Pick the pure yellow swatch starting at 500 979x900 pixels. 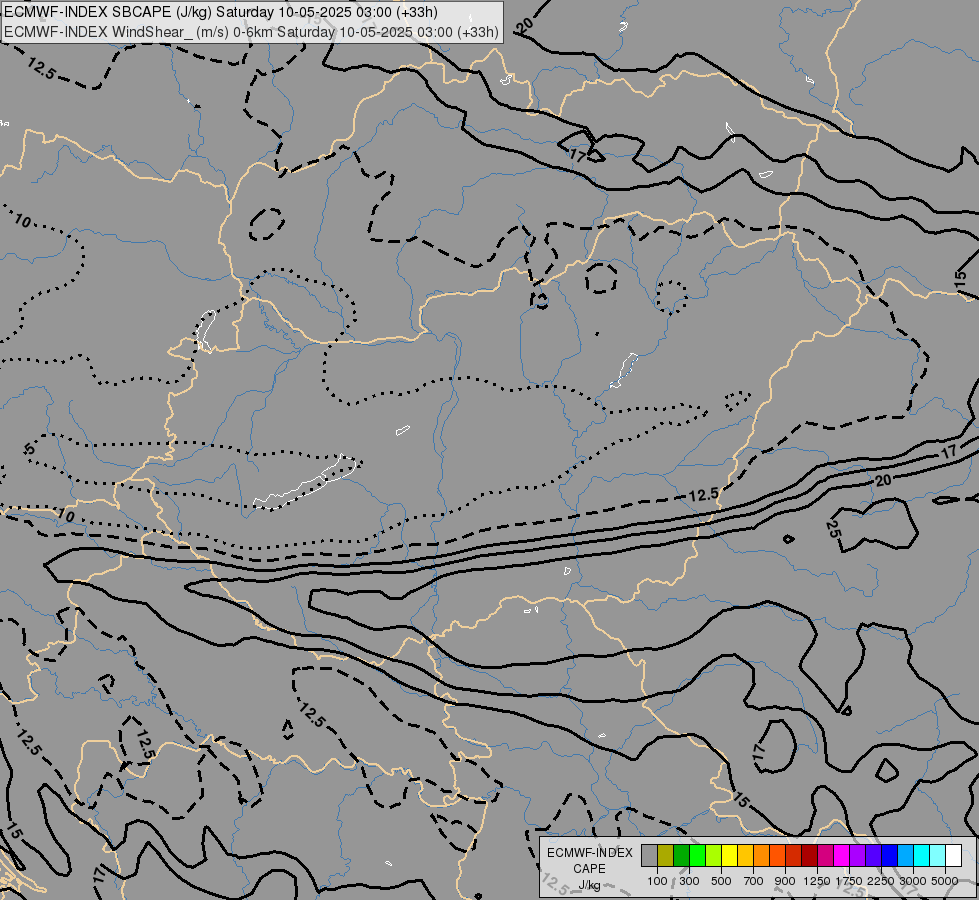[x=729, y=855]
